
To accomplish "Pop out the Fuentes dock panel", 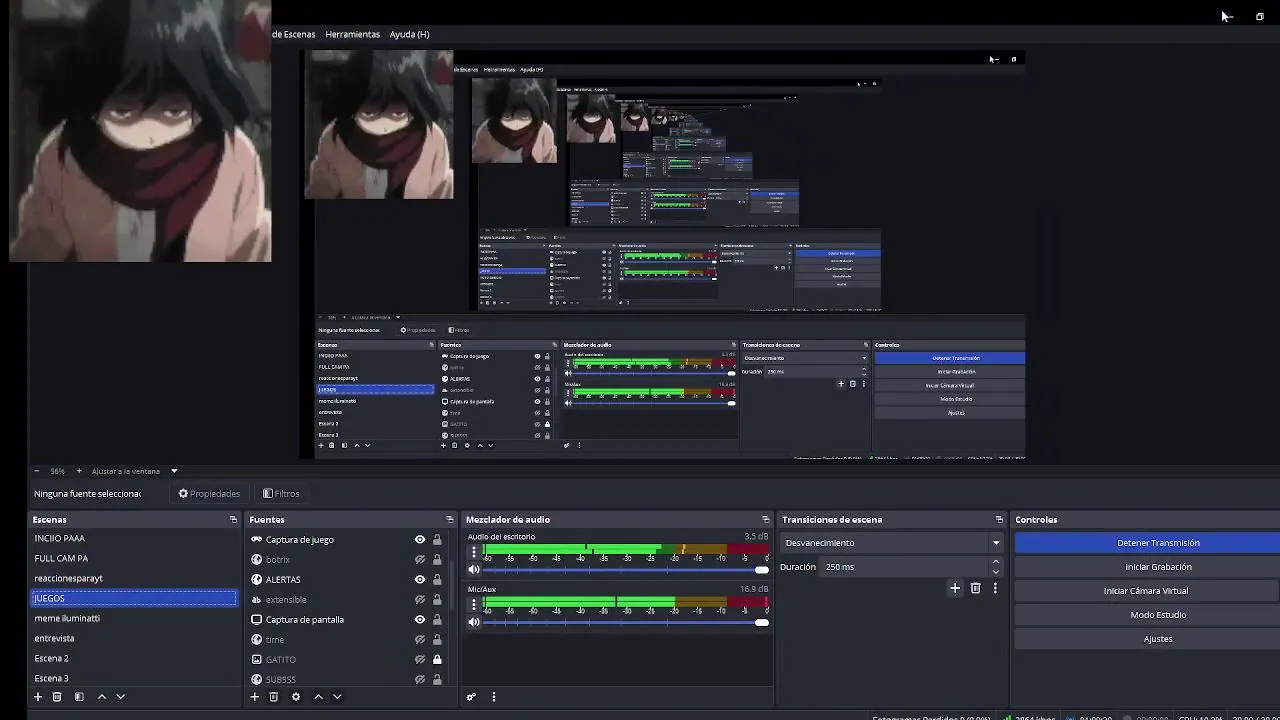I will (449, 519).
